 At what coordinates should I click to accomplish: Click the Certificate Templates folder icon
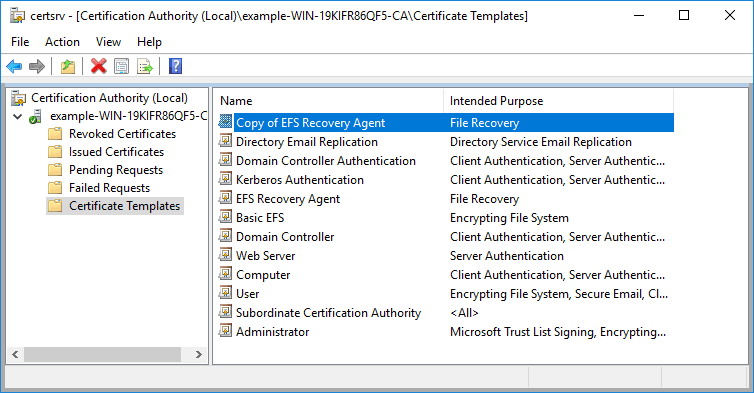[x=55, y=206]
